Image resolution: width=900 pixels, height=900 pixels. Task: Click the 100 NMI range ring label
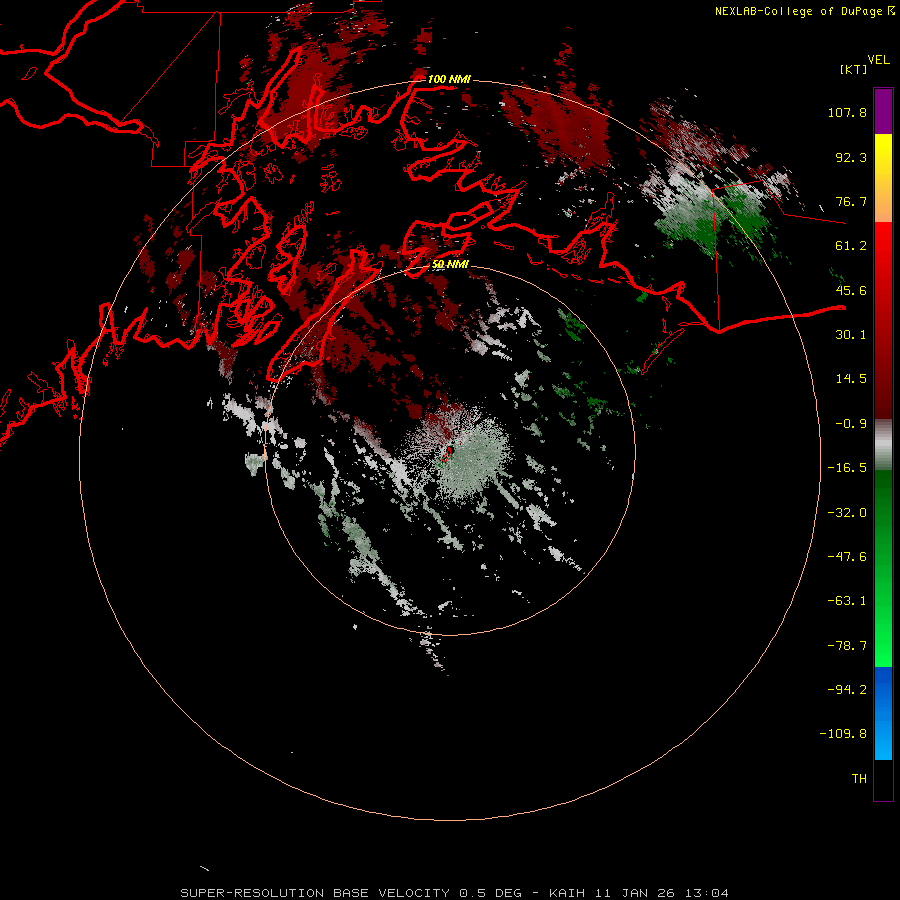click(x=449, y=79)
